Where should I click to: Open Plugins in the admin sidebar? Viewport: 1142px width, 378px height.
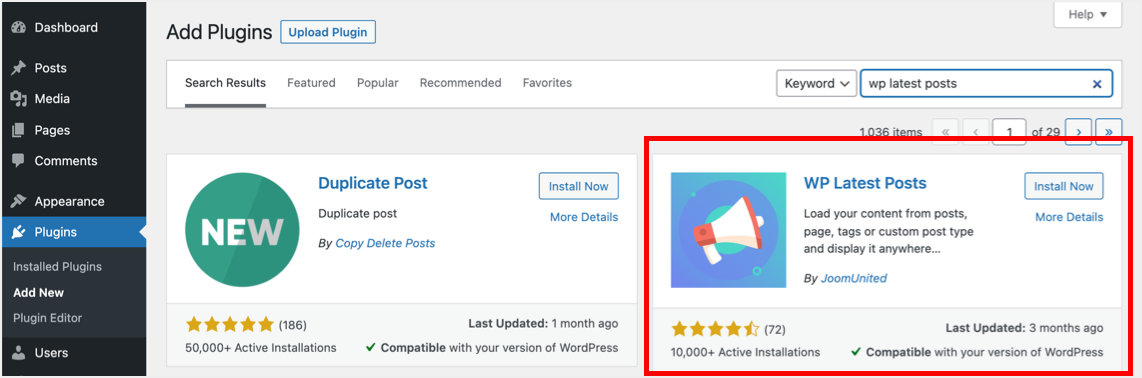(73, 233)
